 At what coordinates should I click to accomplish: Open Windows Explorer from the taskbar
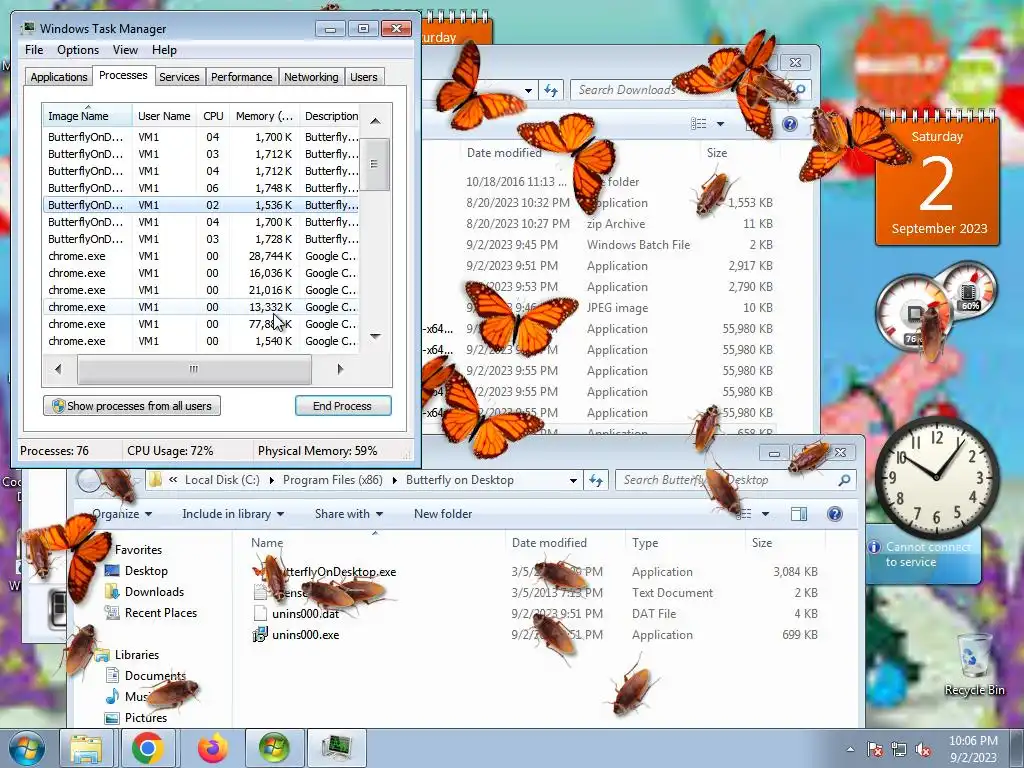86,748
